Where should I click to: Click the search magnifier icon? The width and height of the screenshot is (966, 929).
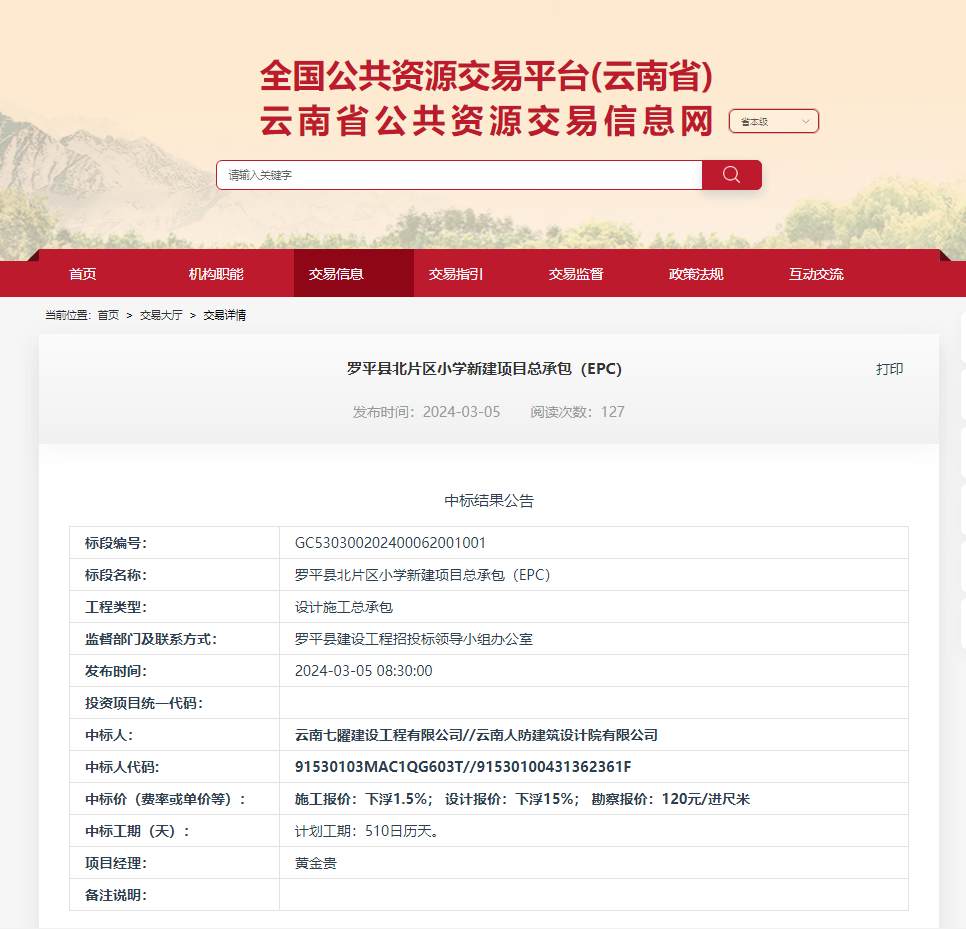(730, 174)
